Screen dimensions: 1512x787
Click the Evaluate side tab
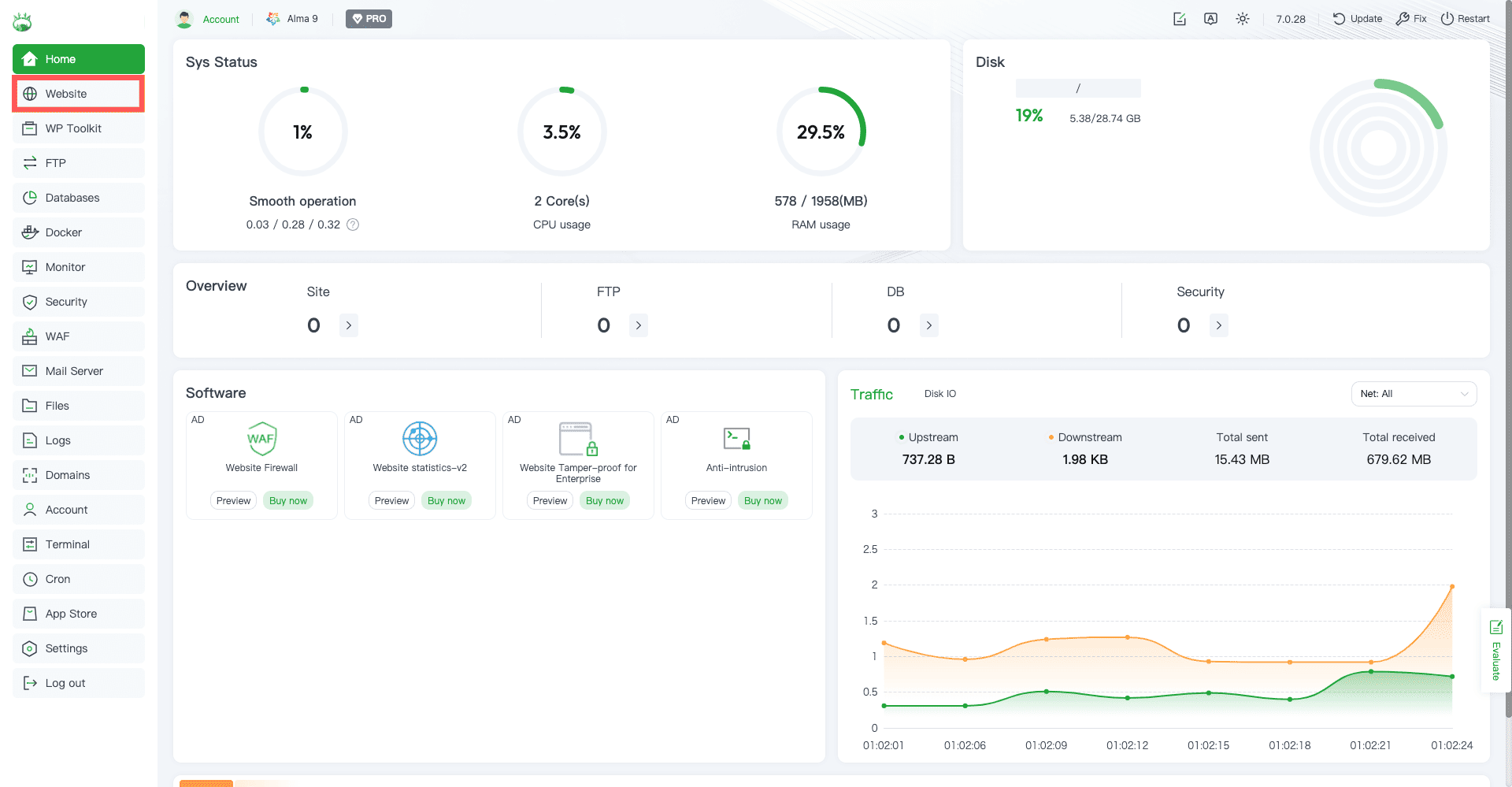pyautogui.click(x=1495, y=650)
